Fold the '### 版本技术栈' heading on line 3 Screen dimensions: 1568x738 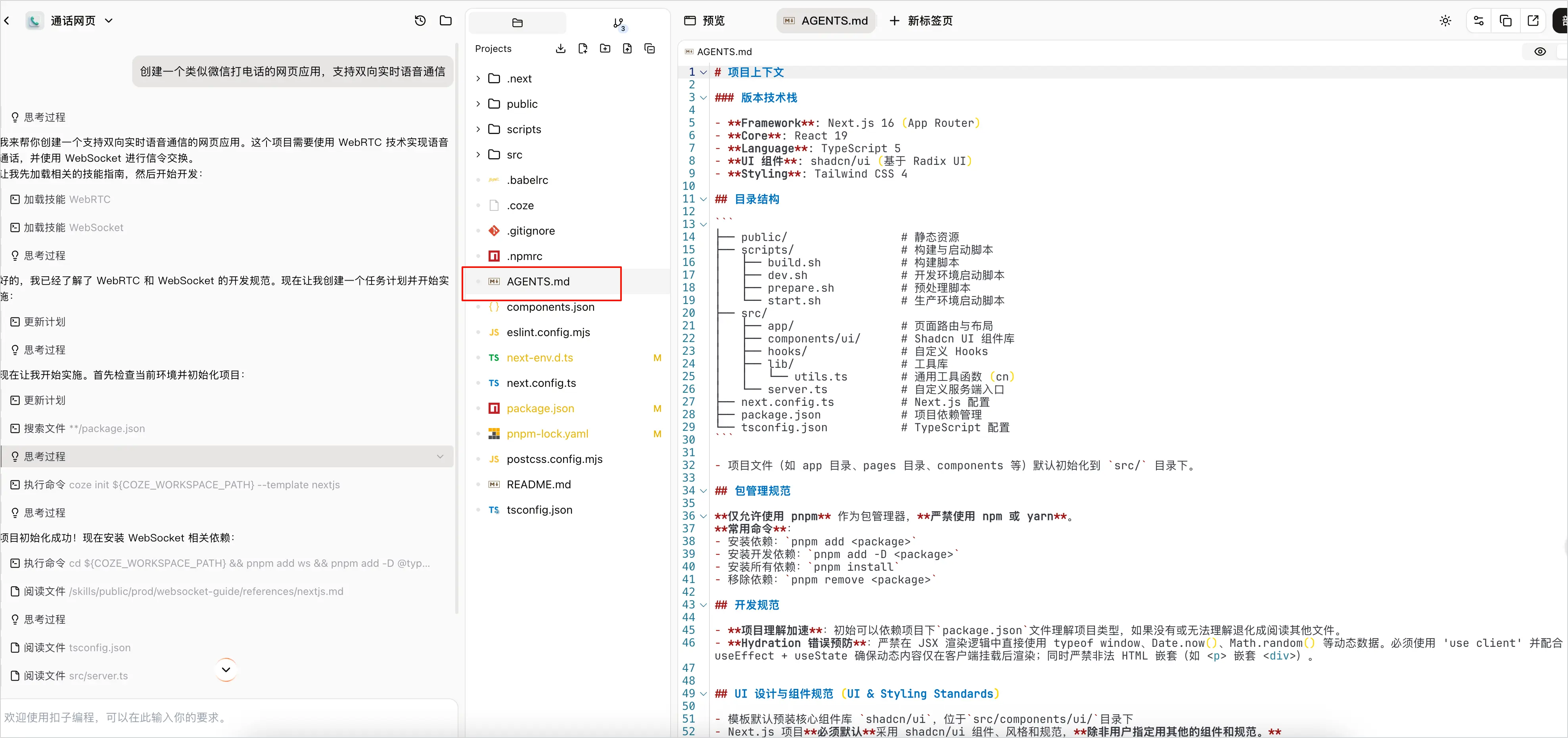pos(703,98)
